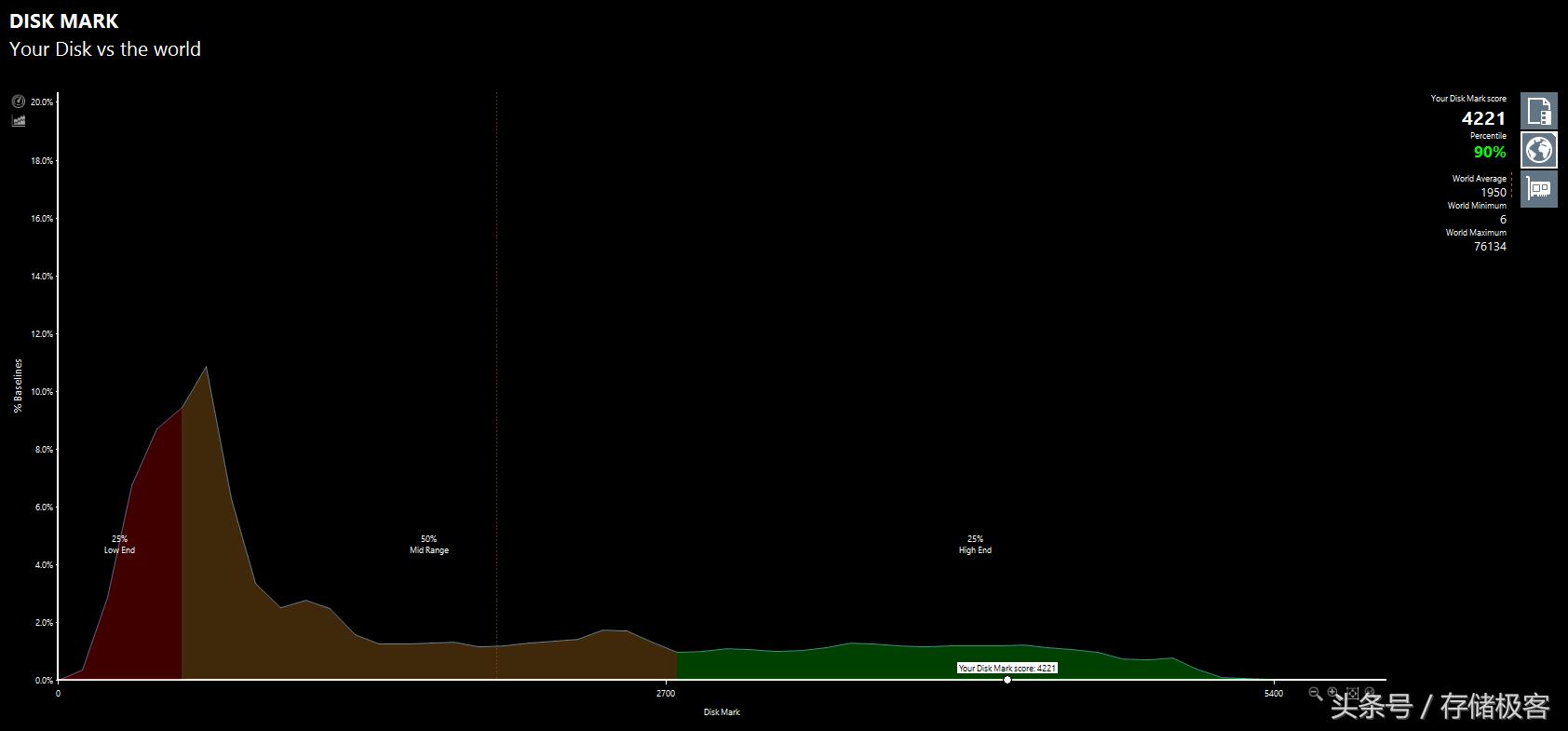
Task: Zoom out of the chart
Action: [1316, 693]
